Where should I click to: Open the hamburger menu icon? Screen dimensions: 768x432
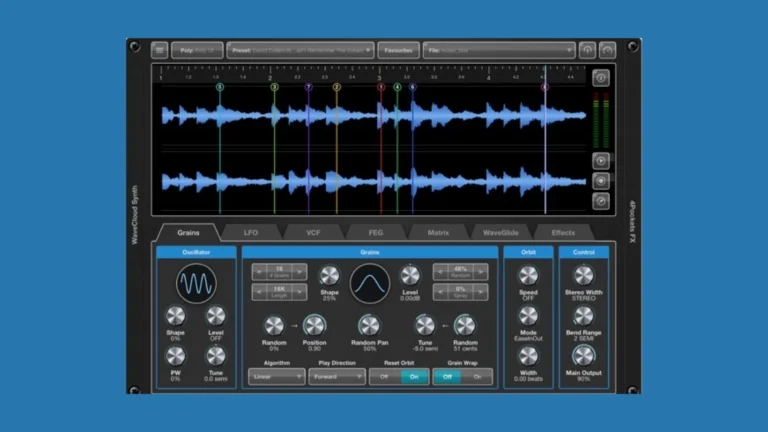(x=160, y=50)
